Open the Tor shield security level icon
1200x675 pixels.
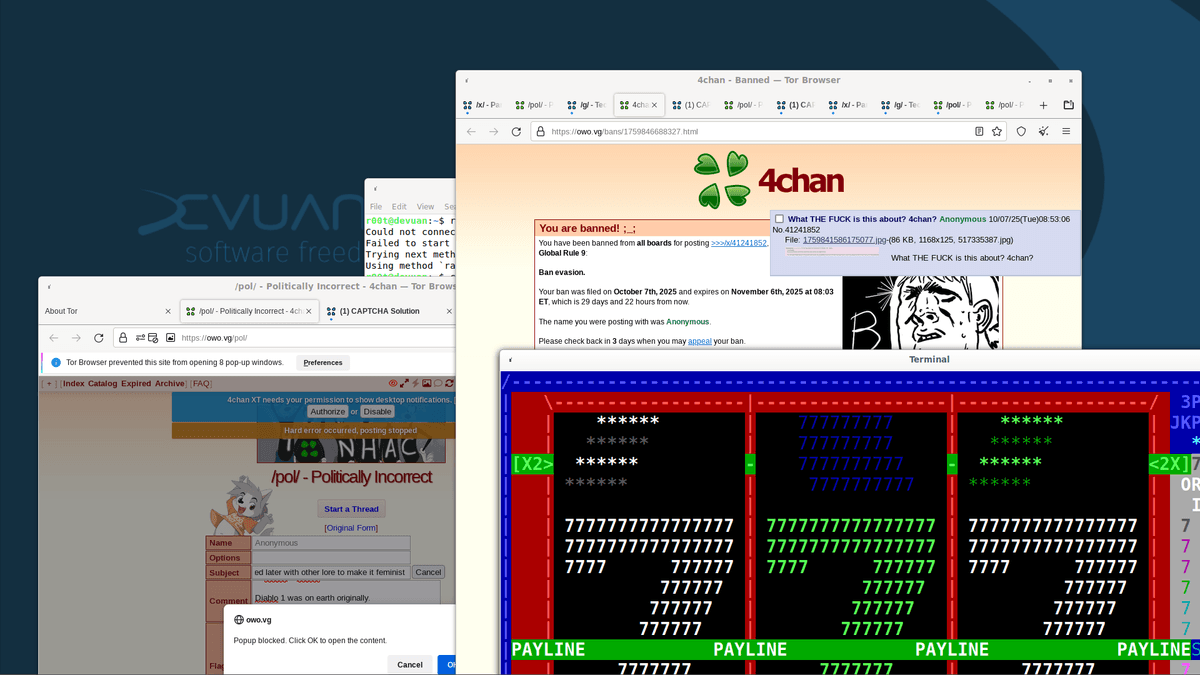point(1021,131)
